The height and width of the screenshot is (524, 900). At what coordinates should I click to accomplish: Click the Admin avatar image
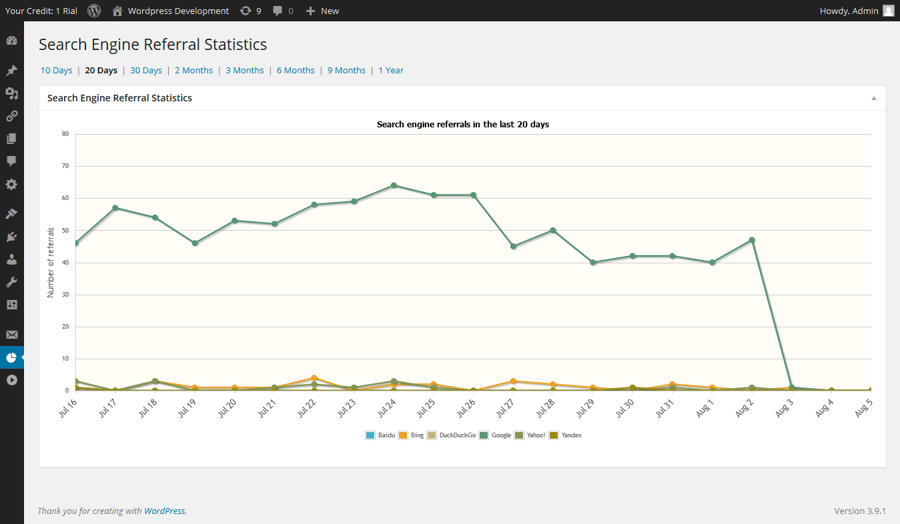(x=888, y=10)
